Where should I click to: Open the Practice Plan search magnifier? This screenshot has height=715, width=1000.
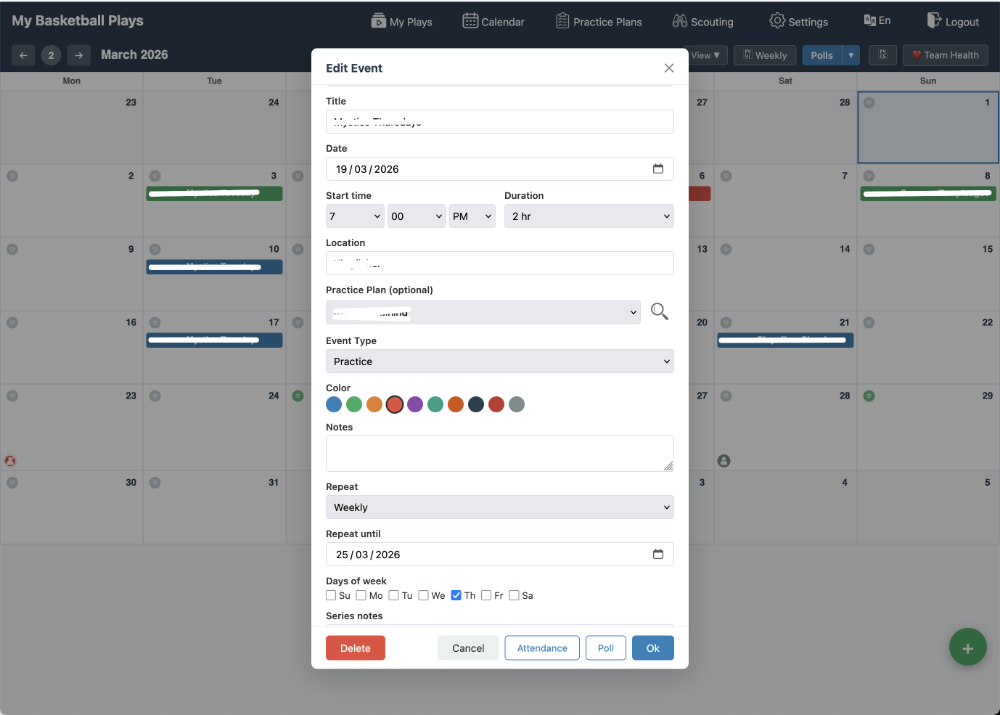[x=659, y=311]
